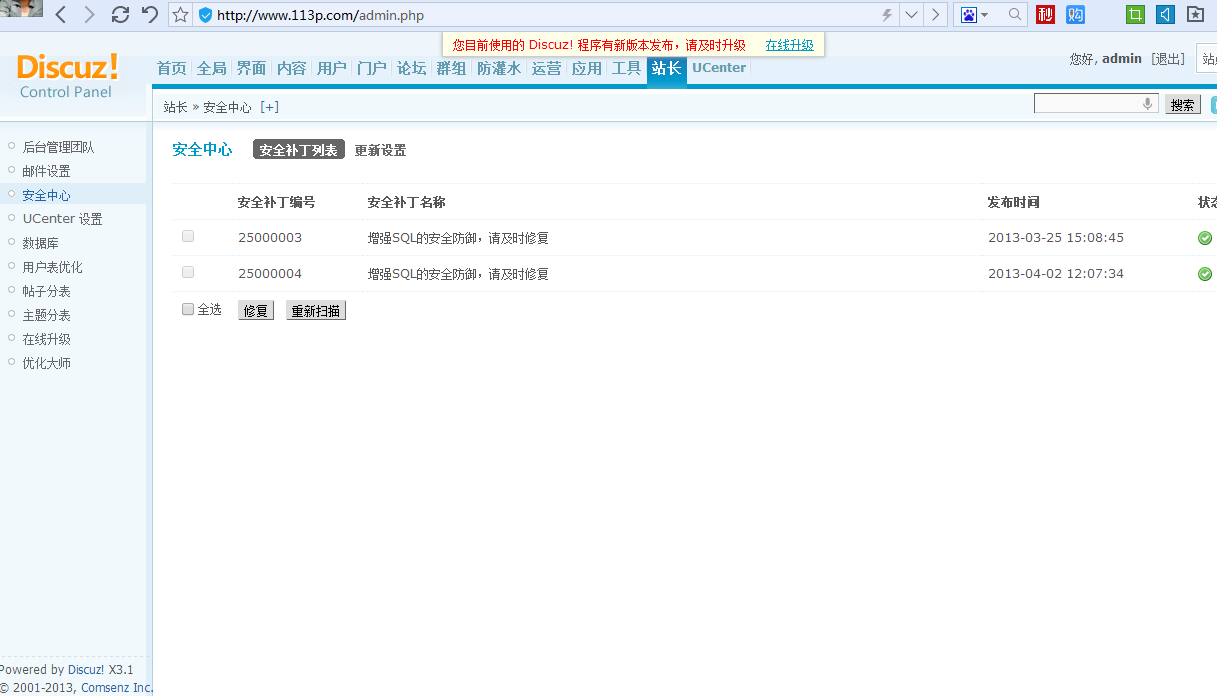
Task: Expand the [+] next to 安全中心 breadcrumb
Action: pyautogui.click(x=269, y=107)
